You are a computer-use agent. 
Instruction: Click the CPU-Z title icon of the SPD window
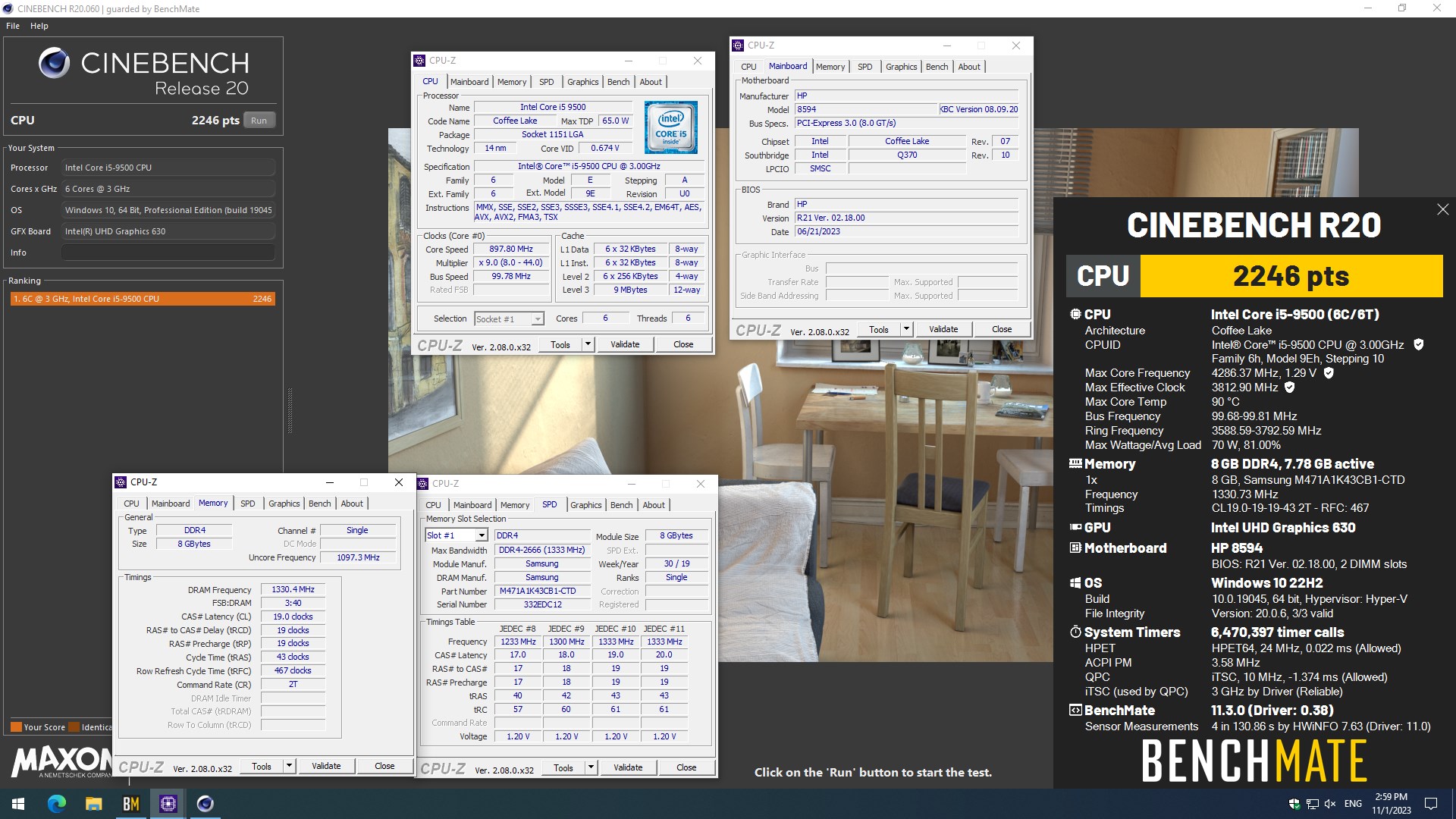coord(422,484)
